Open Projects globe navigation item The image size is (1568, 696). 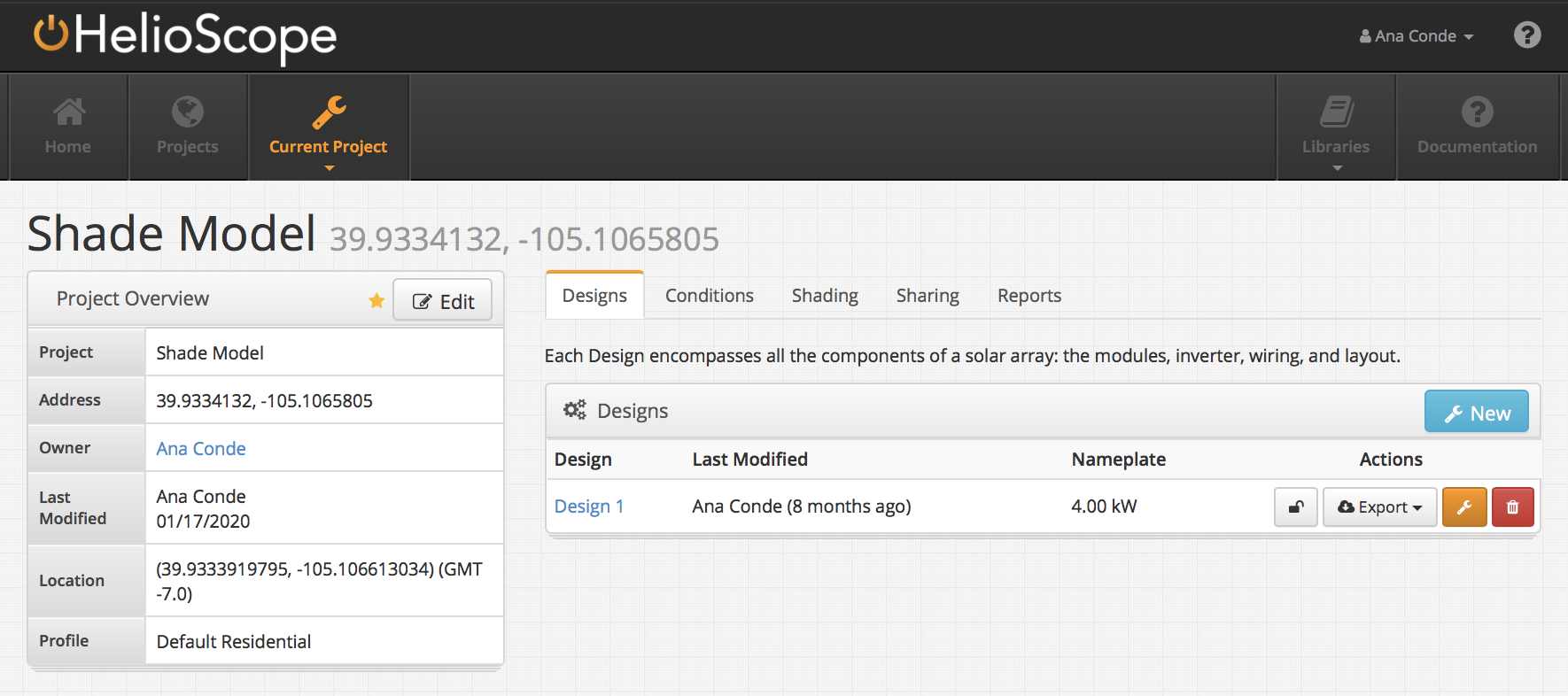[x=188, y=127]
